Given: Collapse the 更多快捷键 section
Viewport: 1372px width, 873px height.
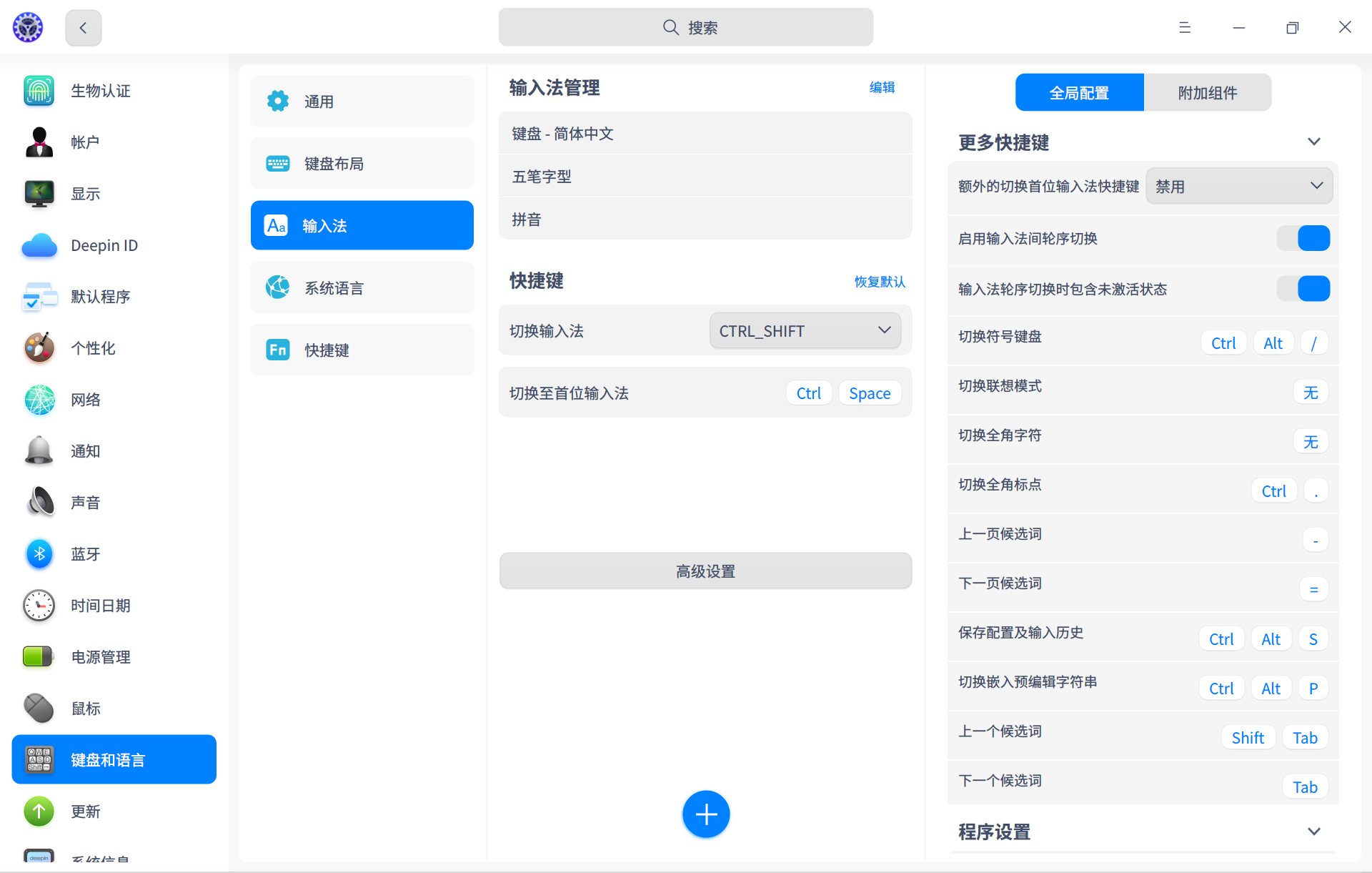Looking at the screenshot, I should click(x=1315, y=141).
